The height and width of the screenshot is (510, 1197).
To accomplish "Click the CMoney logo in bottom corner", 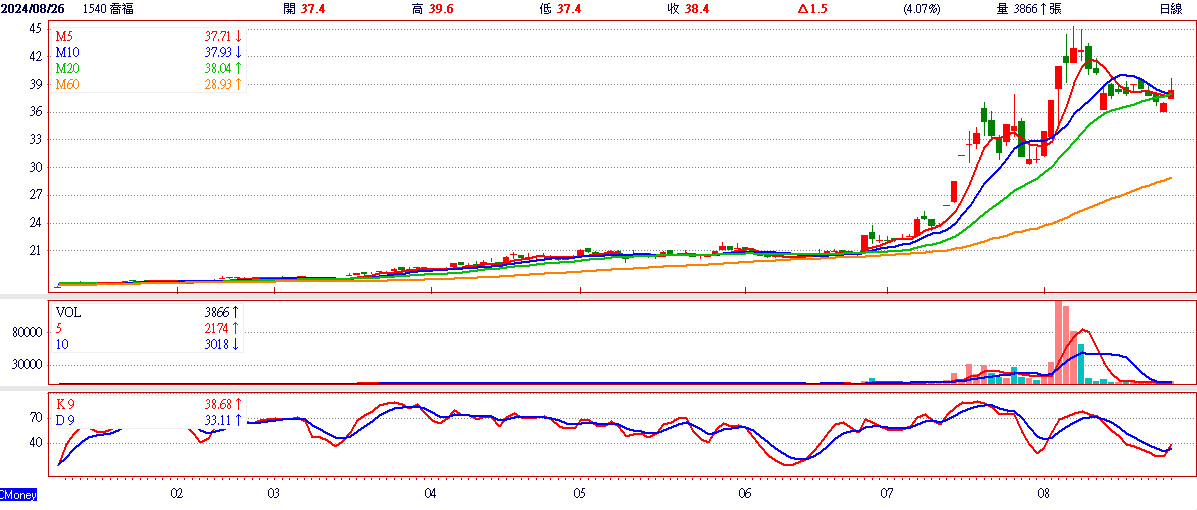I will click(x=18, y=495).
